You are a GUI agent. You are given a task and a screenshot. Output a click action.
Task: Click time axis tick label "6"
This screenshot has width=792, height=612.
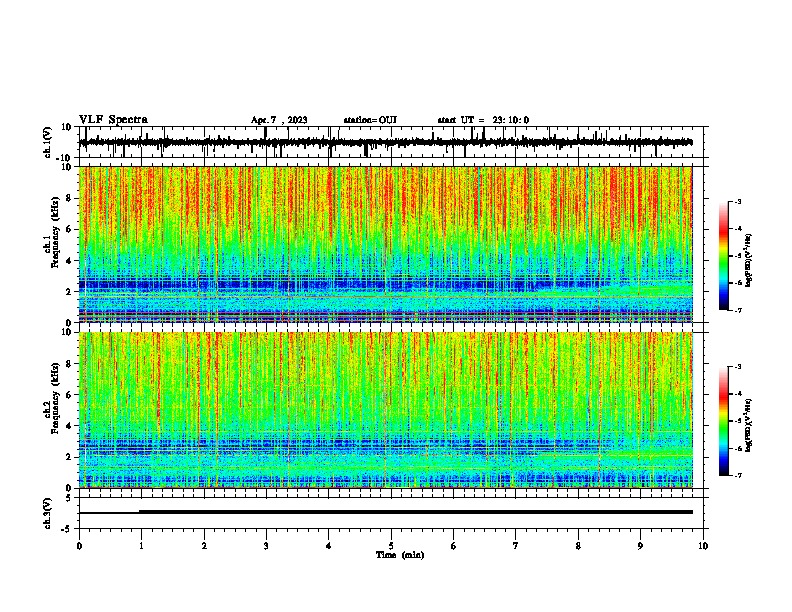[454, 546]
